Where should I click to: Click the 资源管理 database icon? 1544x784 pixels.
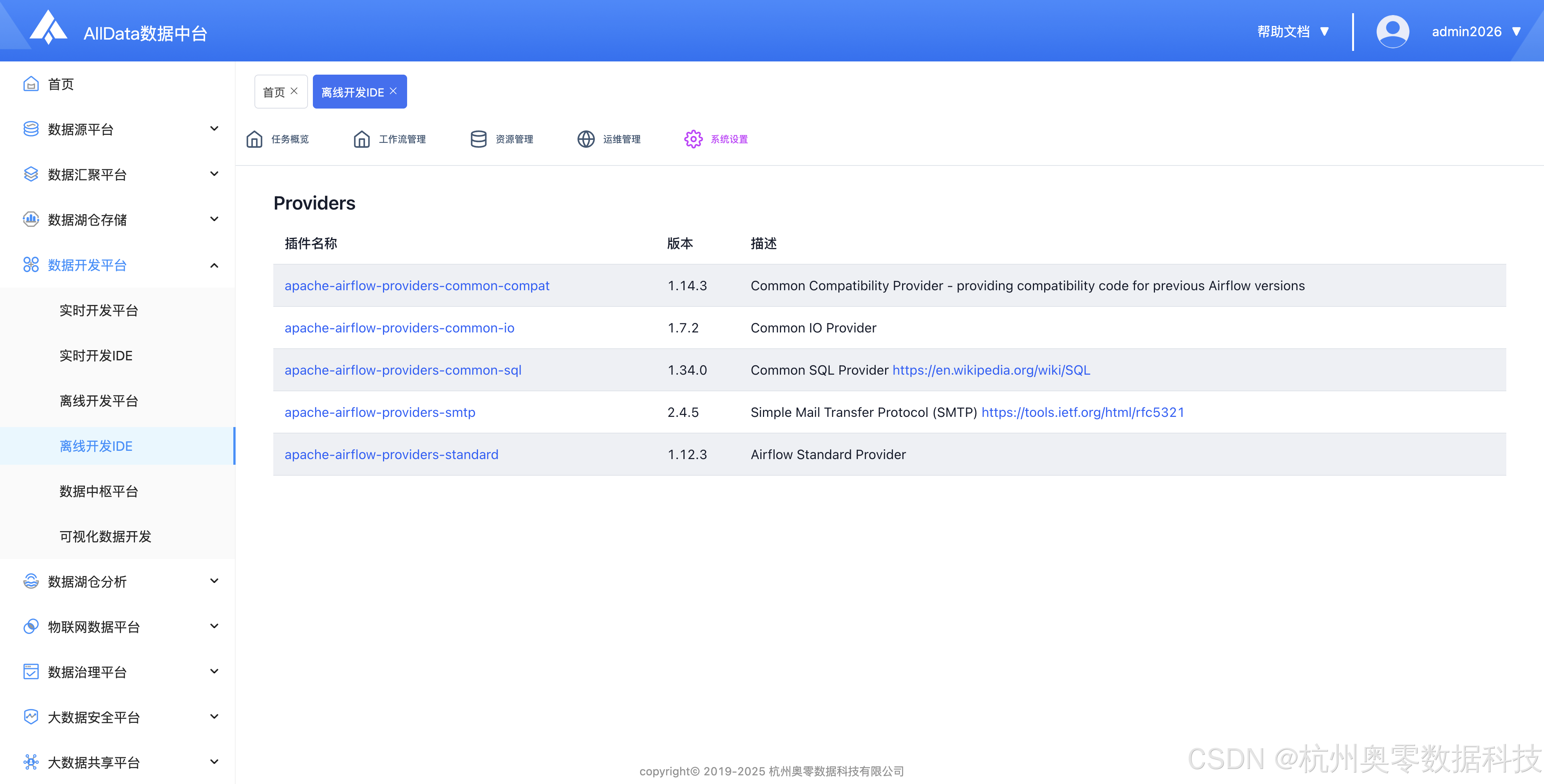[478, 139]
